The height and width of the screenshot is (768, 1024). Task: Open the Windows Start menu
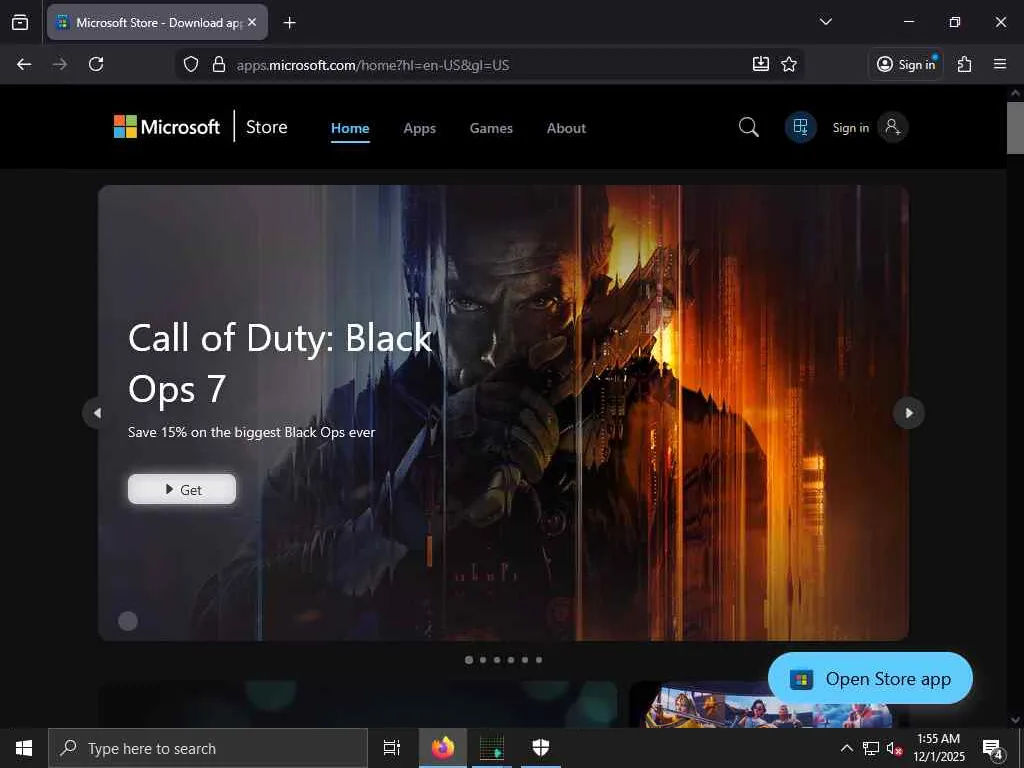tap(24, 748)
